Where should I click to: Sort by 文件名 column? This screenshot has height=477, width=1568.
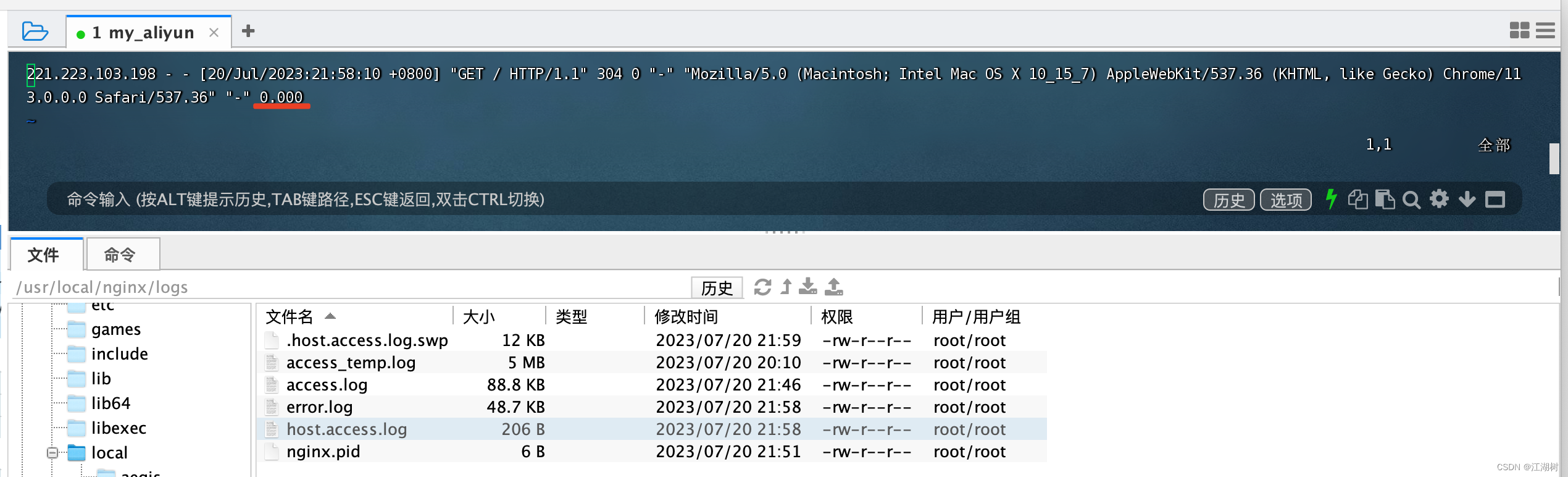pyautogui.click(x=355, y=317)
